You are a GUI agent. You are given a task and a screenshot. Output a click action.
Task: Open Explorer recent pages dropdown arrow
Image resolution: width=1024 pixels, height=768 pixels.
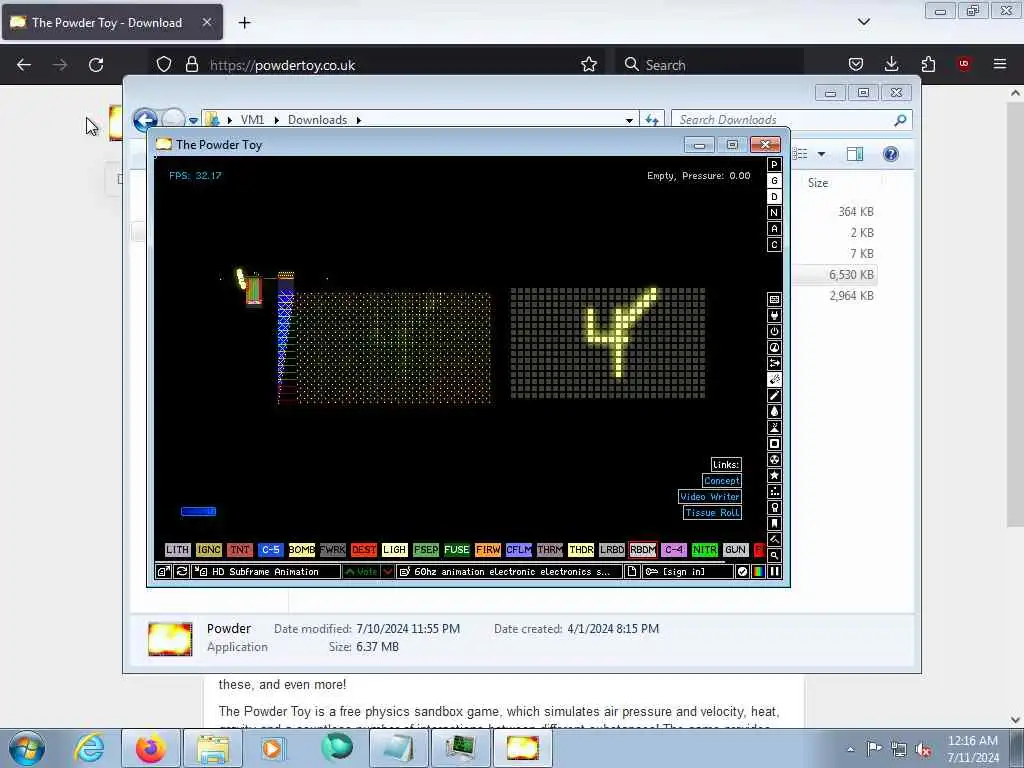pyautogui.click(x=193, y=120)
